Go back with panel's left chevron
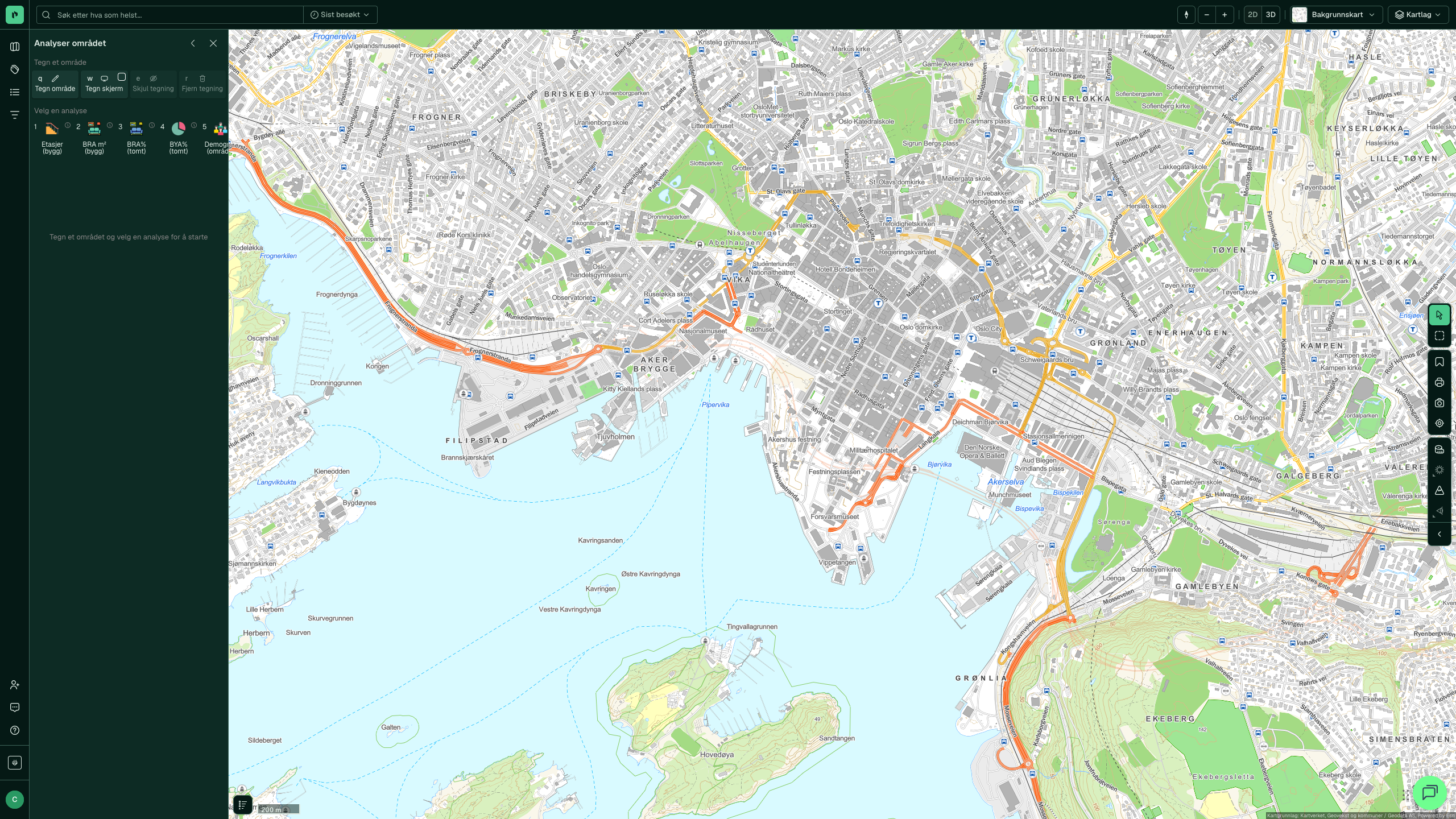The image size is (1456, 819). coord(193,43)
